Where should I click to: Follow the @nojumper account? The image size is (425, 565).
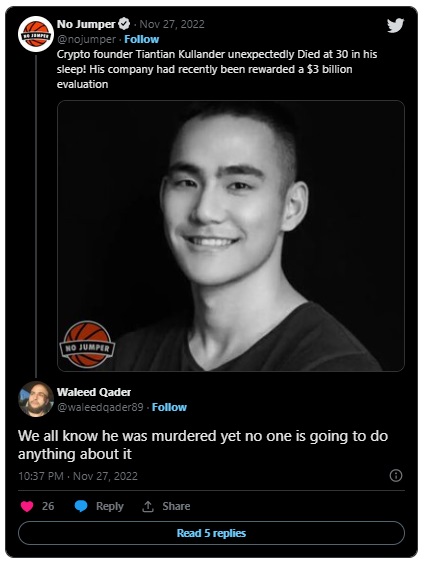pyautogui.click(x=142, y=39)
